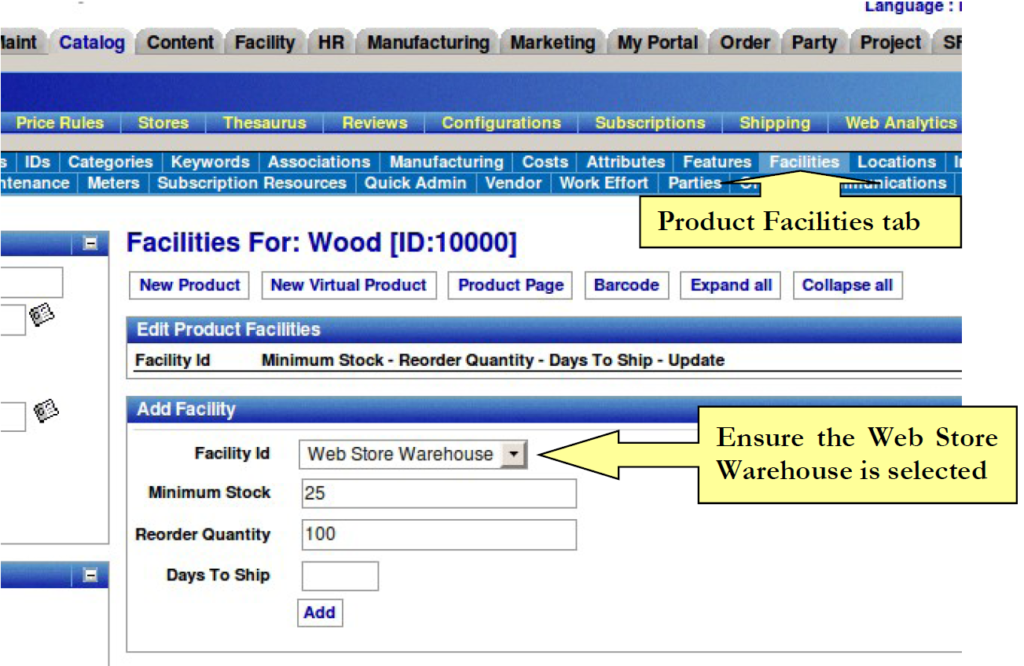Focus the Reorder Quantity input field
The height and width of the screenshot is (666, 1024).
coord(438,534)
